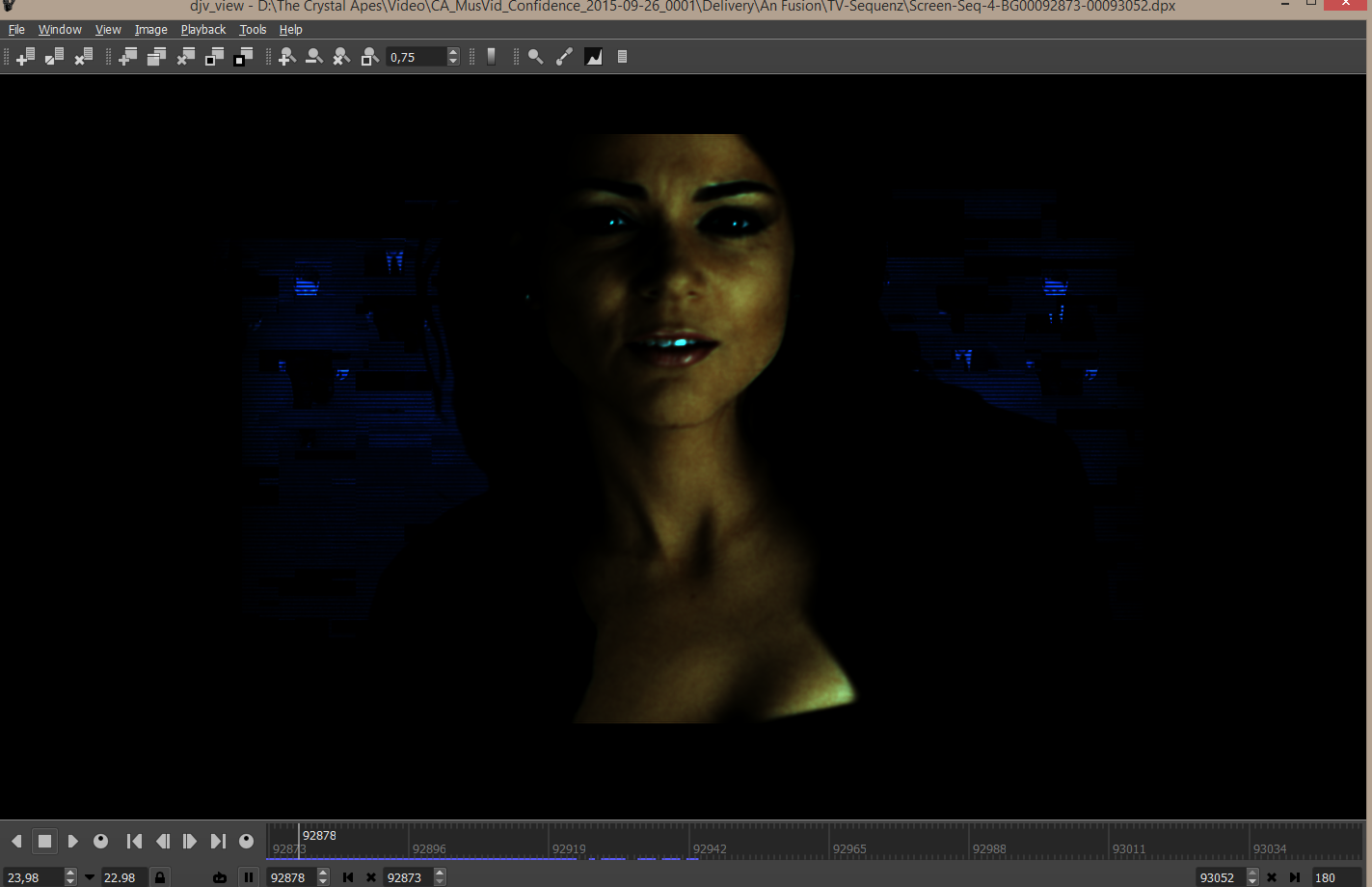
Task: Open the Magnify tool
Action: [x=536, y=57]
